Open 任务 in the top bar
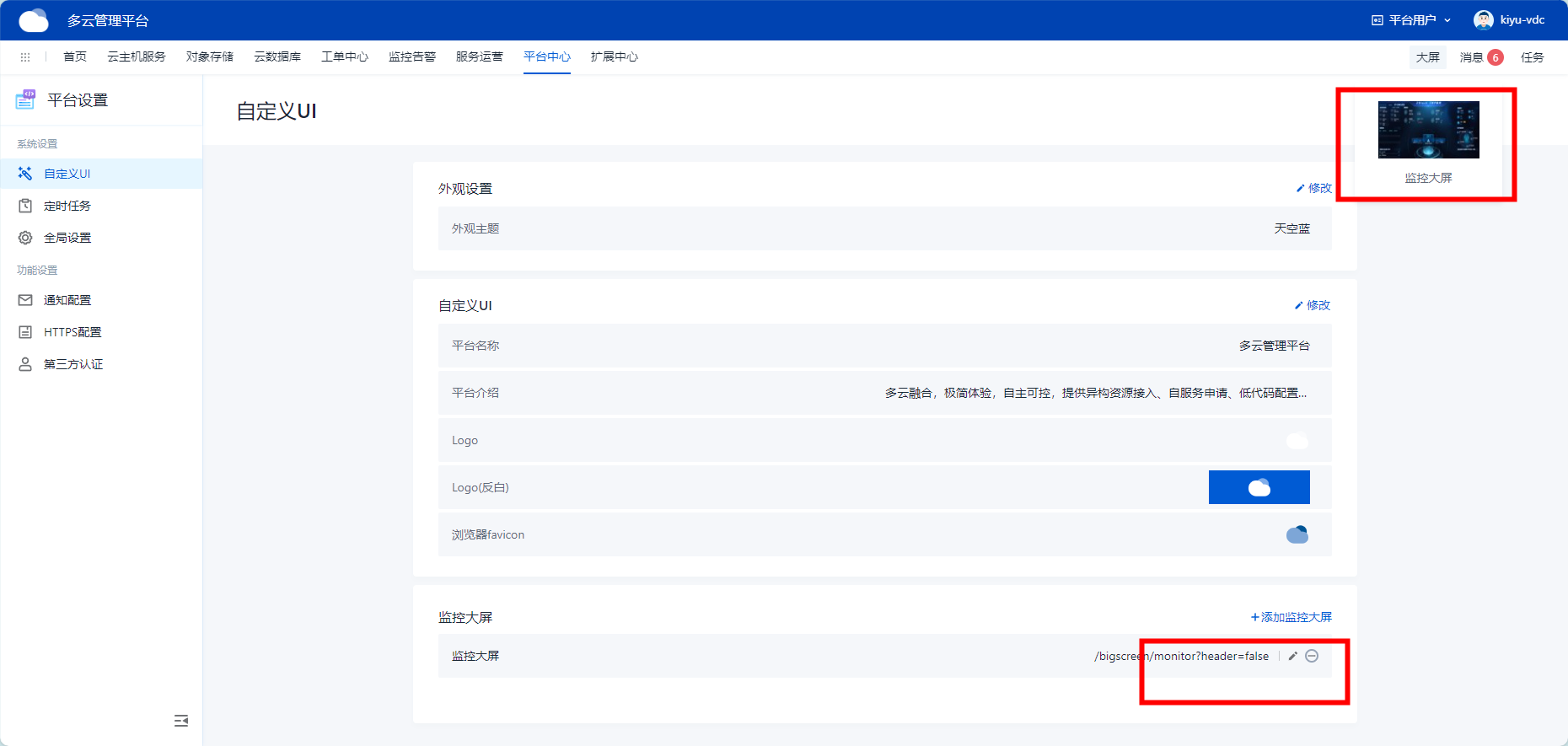The height and width of the screenshot is (746, 1568). click(x=1532, y=57)
